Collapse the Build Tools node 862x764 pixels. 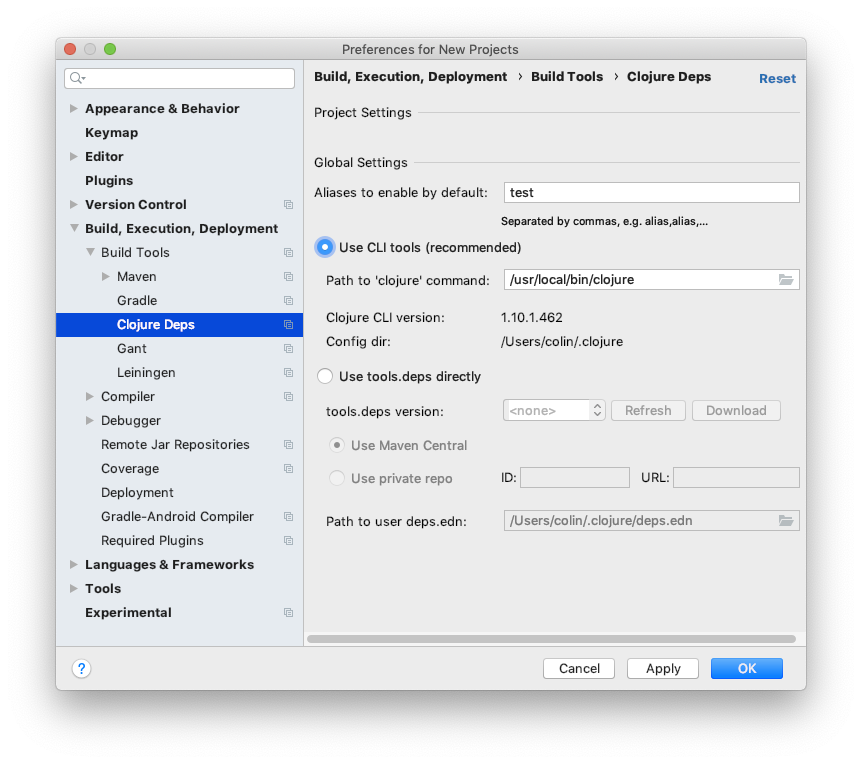[90, 252]
